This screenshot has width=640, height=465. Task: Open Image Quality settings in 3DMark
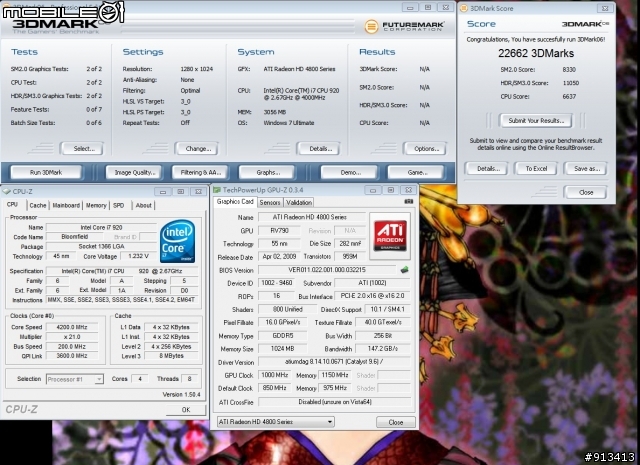pyautogui.click(x=133, y=172)
